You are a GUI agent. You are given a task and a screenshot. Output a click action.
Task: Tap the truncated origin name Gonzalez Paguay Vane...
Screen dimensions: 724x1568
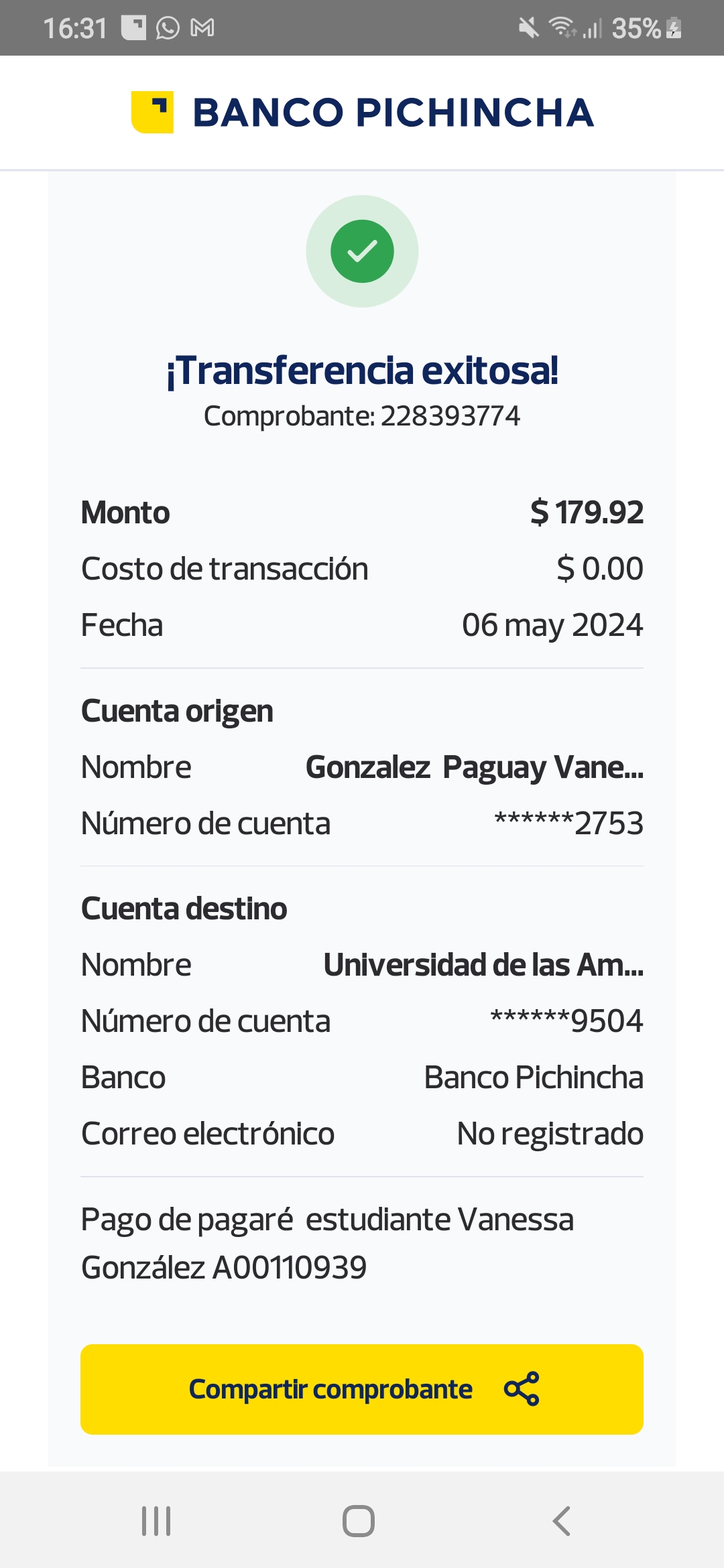[x=474, y=767]
